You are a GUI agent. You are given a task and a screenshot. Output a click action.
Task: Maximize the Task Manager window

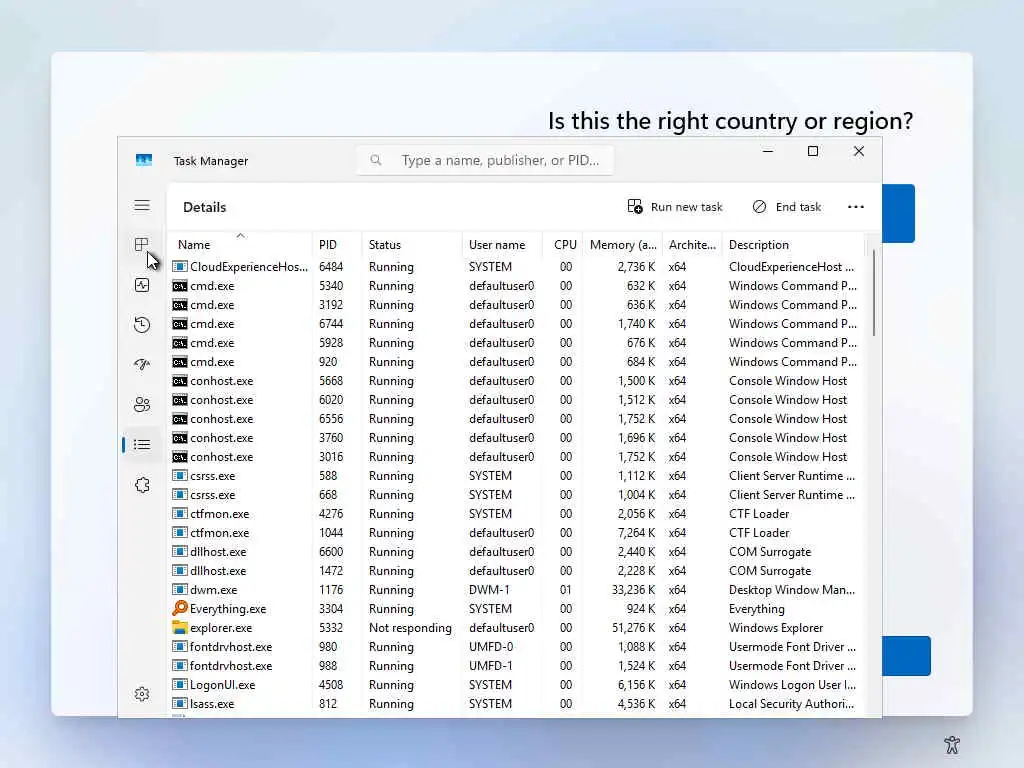pos(813,152)
